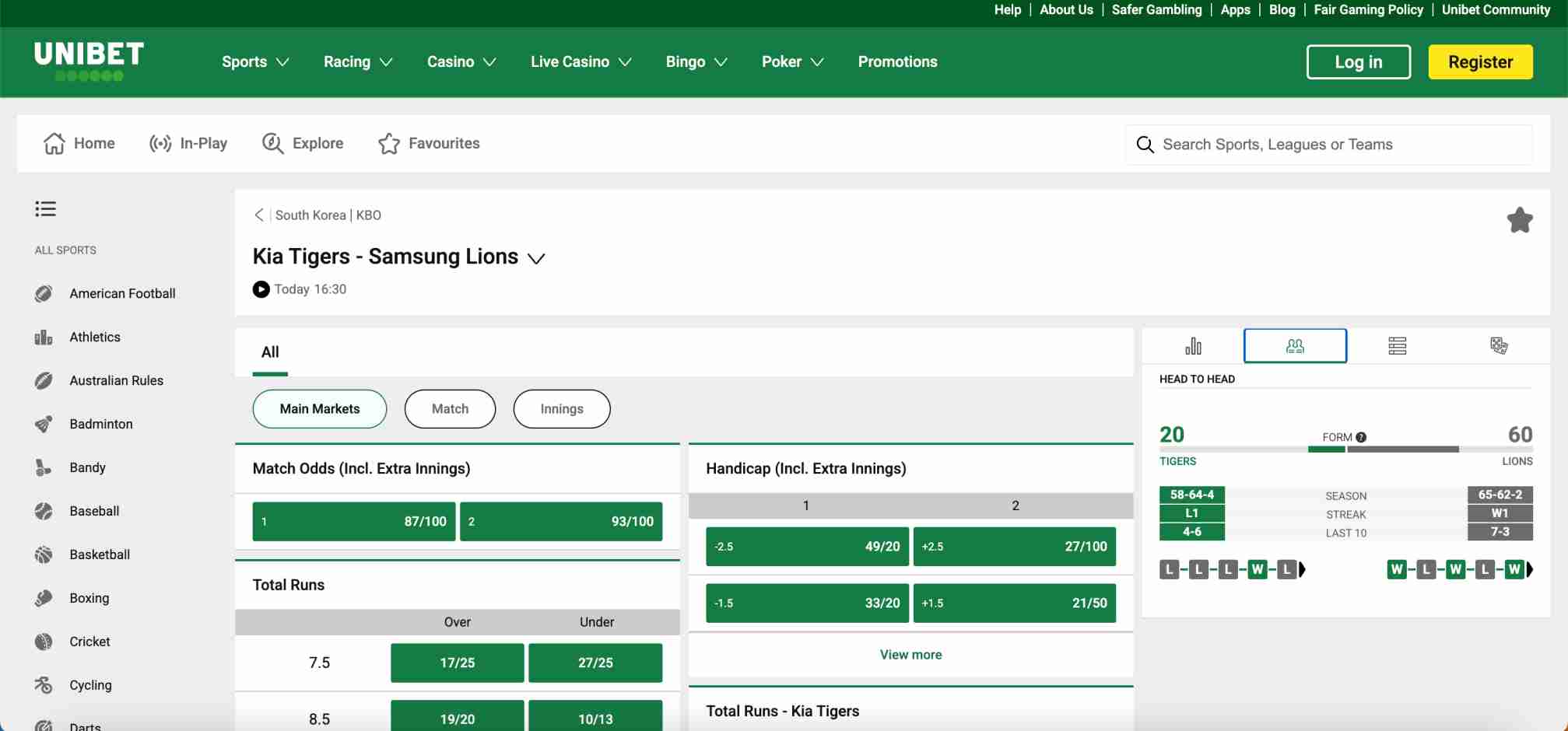Open the In-Play navigation item

(188, 143)
